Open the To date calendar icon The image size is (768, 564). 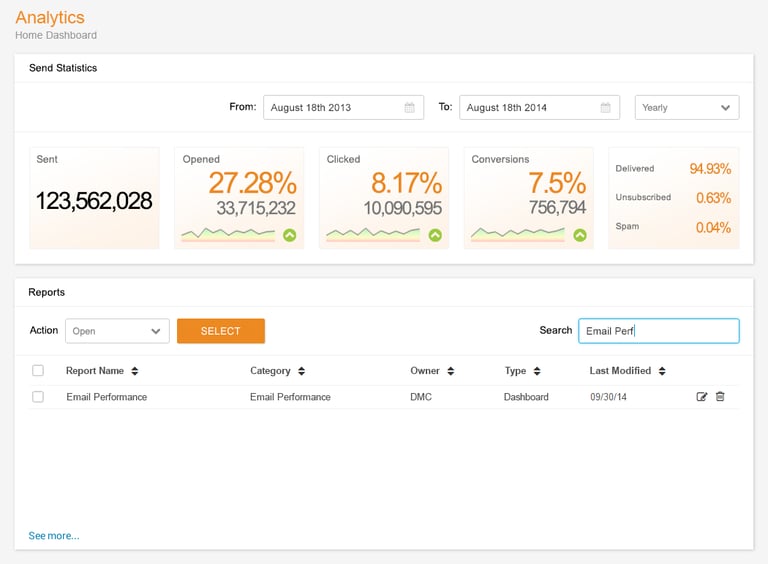[605, 107]
